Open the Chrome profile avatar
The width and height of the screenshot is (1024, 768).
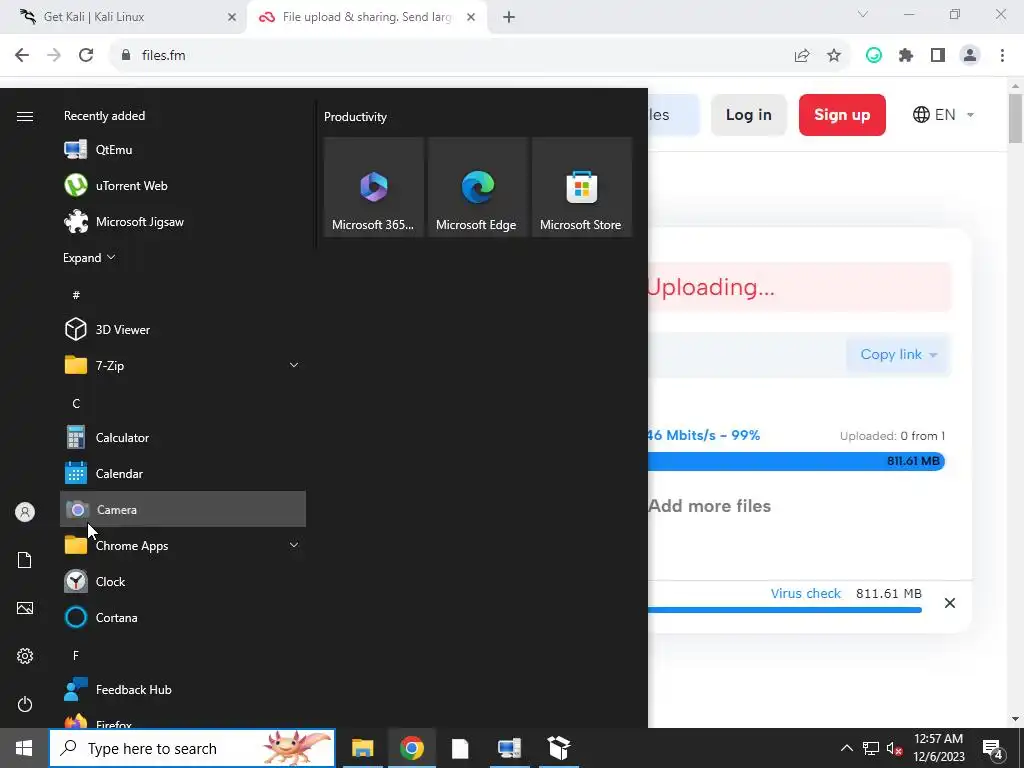click(970, 56)
